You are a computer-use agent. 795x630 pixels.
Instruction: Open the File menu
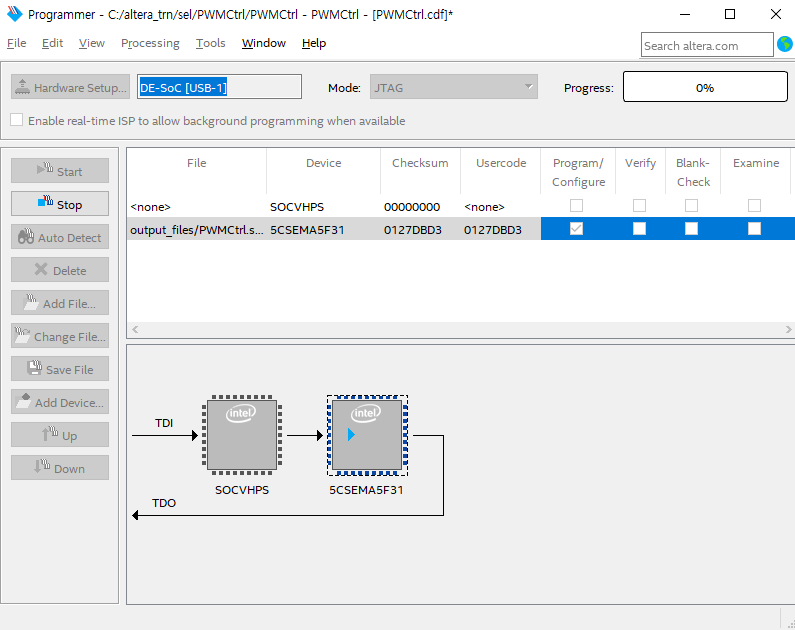point(16,43)
